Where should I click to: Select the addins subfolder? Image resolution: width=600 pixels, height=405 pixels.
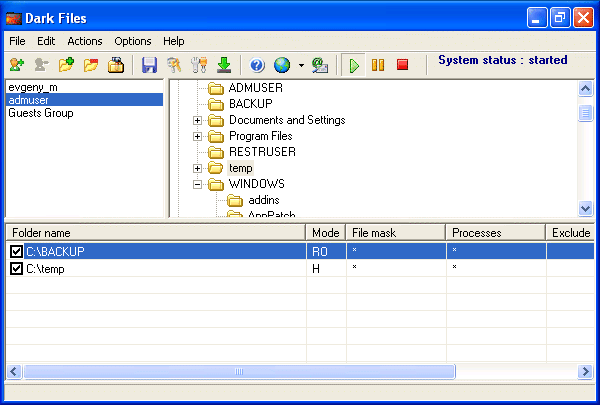pyautogui.click(x=264, y=200)
